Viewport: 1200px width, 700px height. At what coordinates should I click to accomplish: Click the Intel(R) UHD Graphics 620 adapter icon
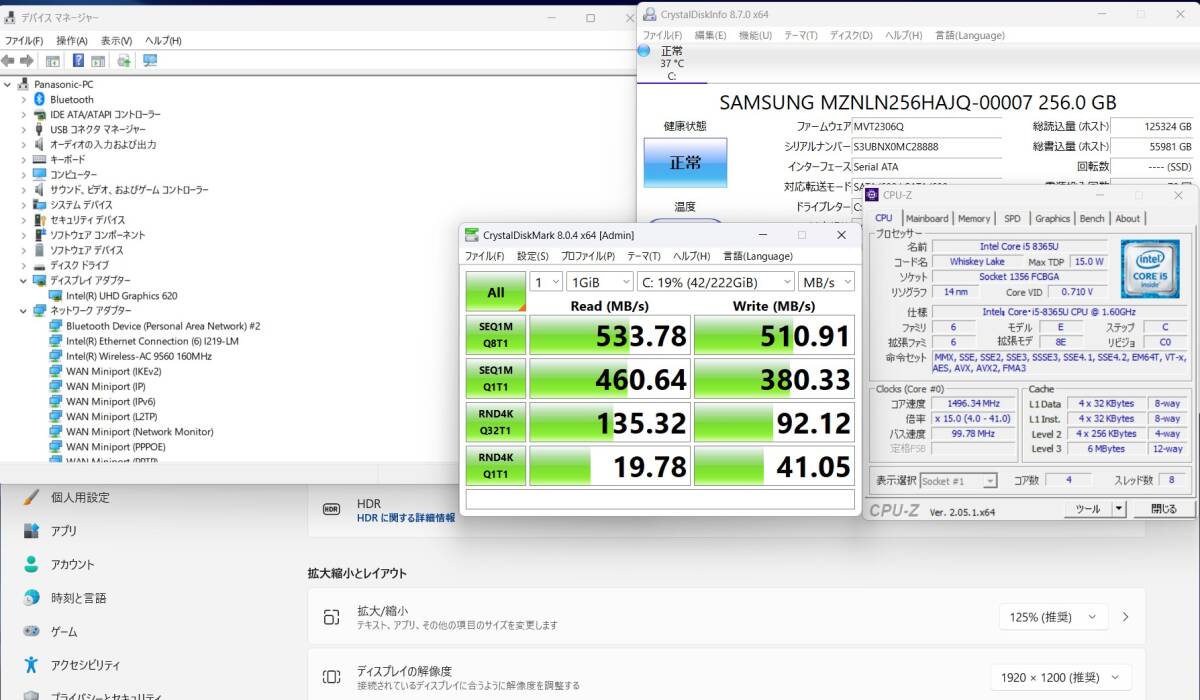click(56, 295)
